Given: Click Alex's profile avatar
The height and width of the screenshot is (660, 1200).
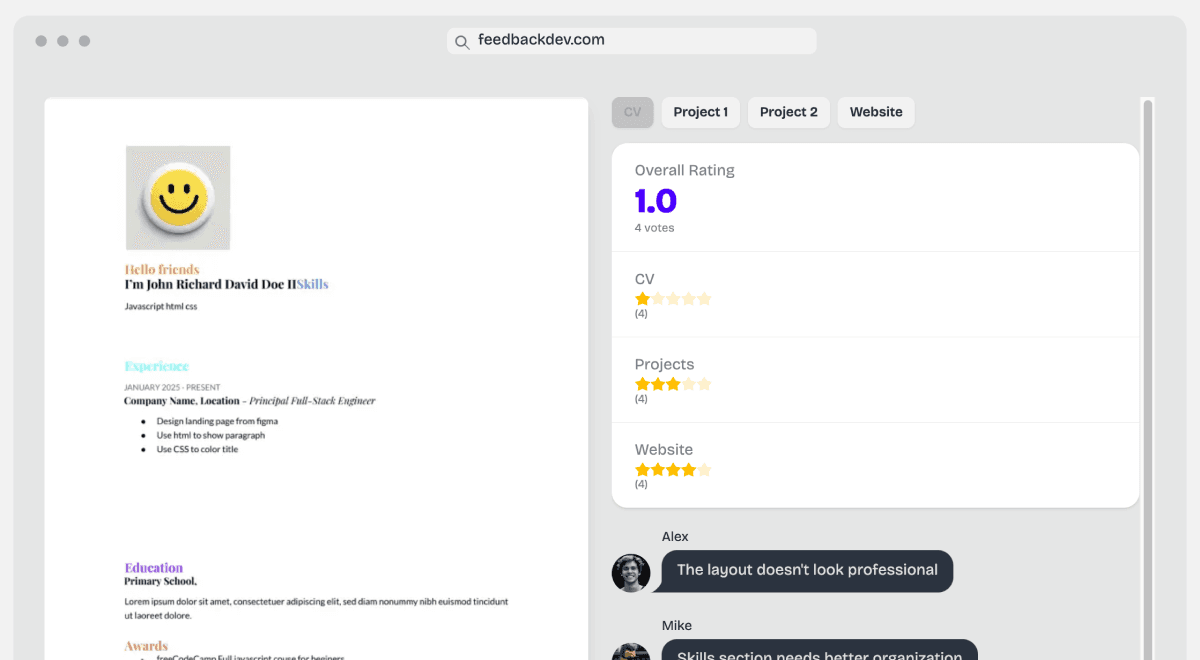Looking at the screenshot, I should 631,573.
